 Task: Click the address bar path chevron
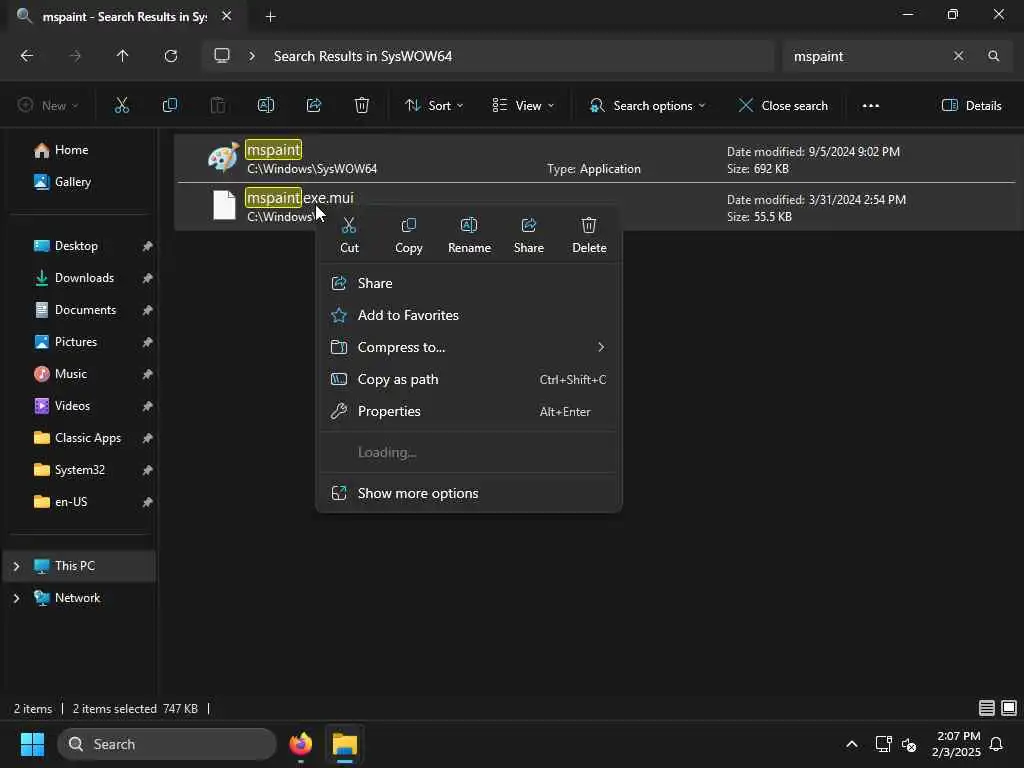click(x=252, y=56)
